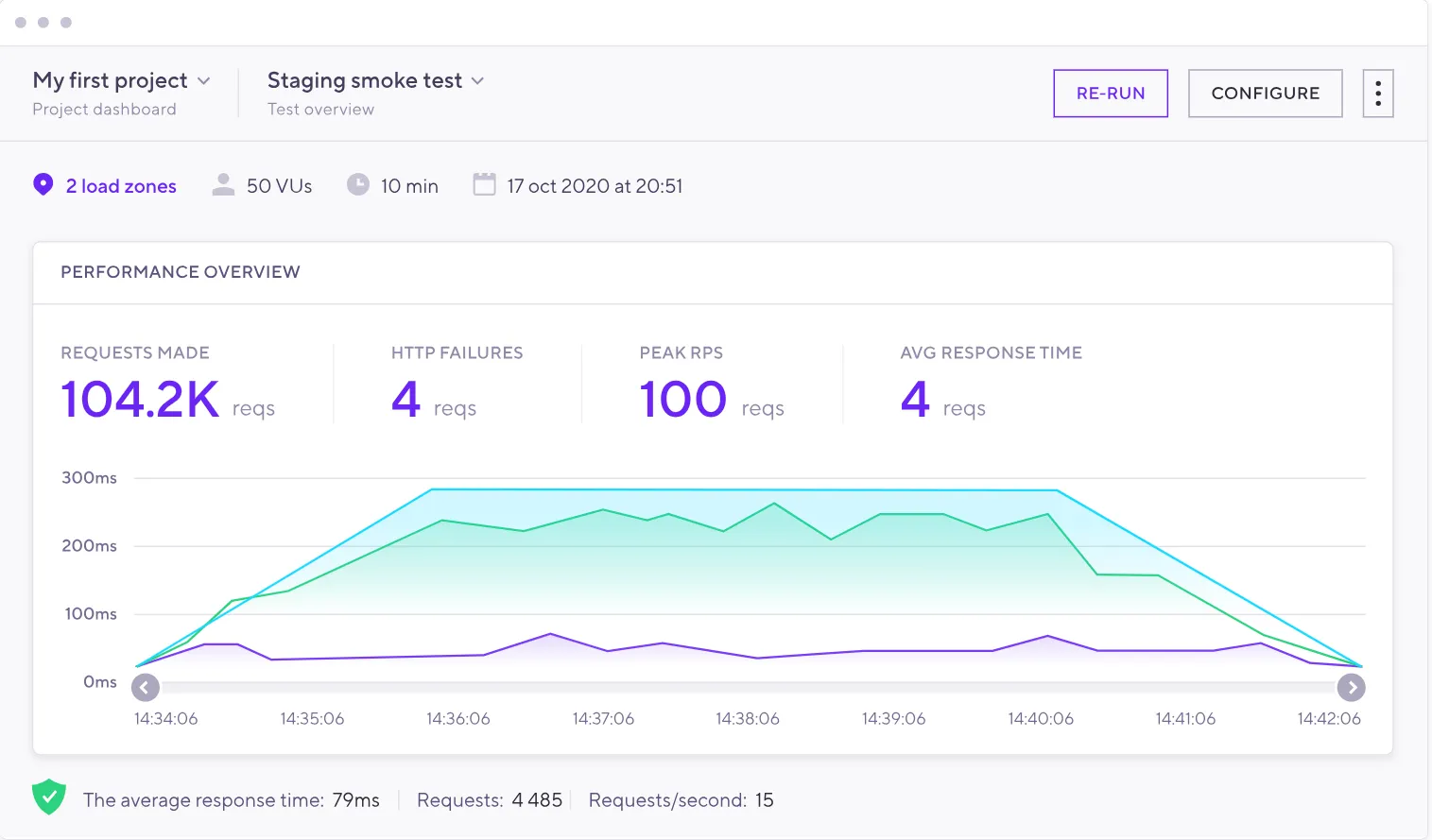Click the 104.2K requests made metric

140,400
